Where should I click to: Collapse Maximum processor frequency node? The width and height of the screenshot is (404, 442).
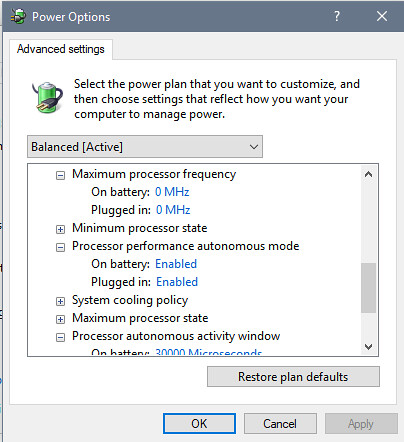click(60, 175)
